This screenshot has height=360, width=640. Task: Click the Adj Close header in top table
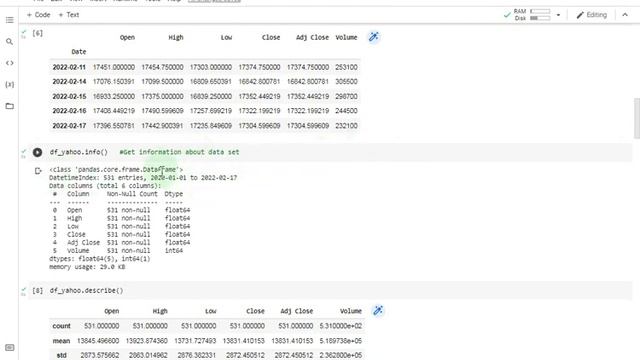tap(312, 38)
